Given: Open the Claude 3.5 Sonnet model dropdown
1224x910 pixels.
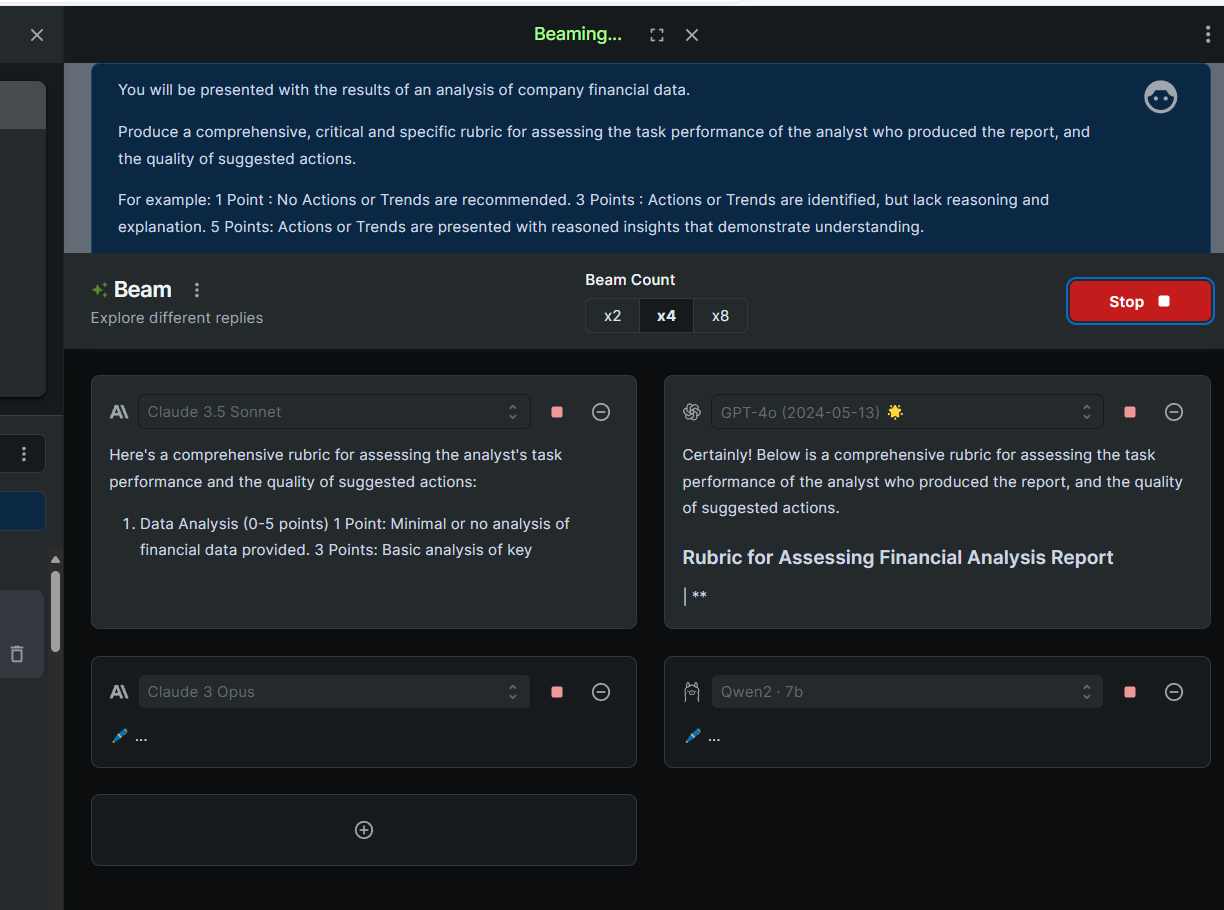Looking at the screenshot, I should pyautogui.click(x=334, y=411).
